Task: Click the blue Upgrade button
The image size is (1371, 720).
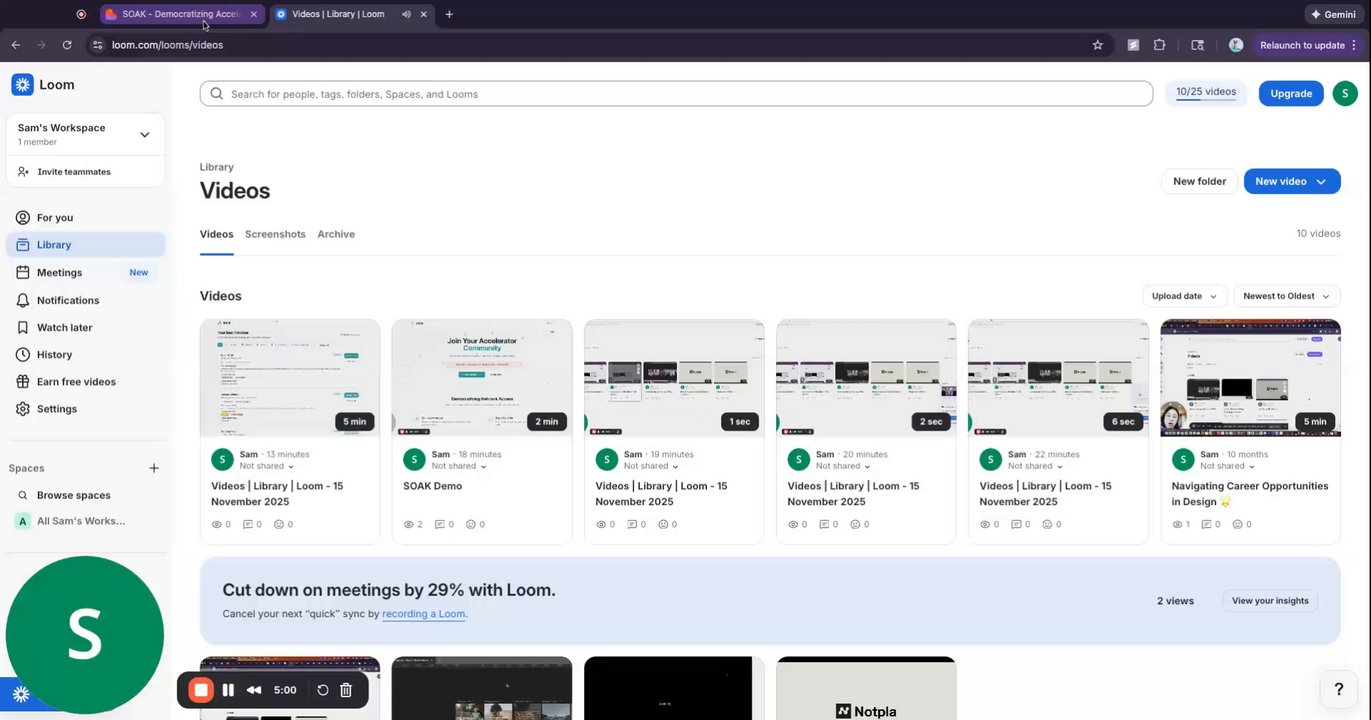Action: point(1291,93)
